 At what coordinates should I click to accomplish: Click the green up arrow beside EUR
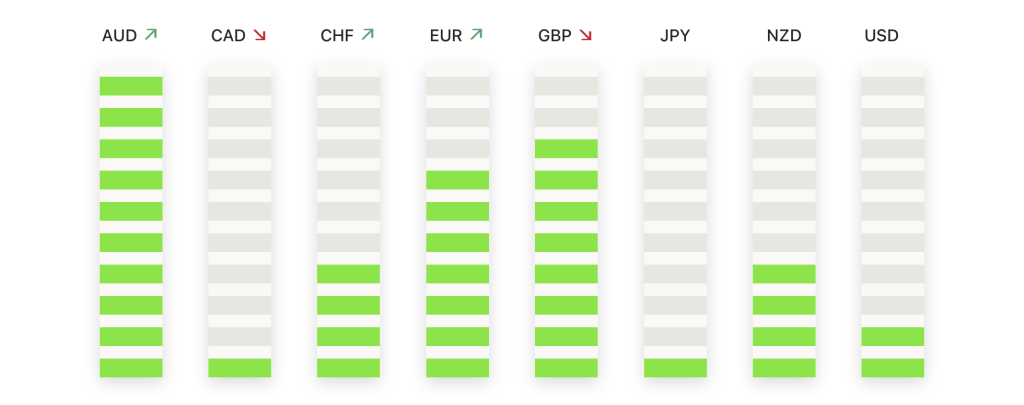[x=476, y=35]
